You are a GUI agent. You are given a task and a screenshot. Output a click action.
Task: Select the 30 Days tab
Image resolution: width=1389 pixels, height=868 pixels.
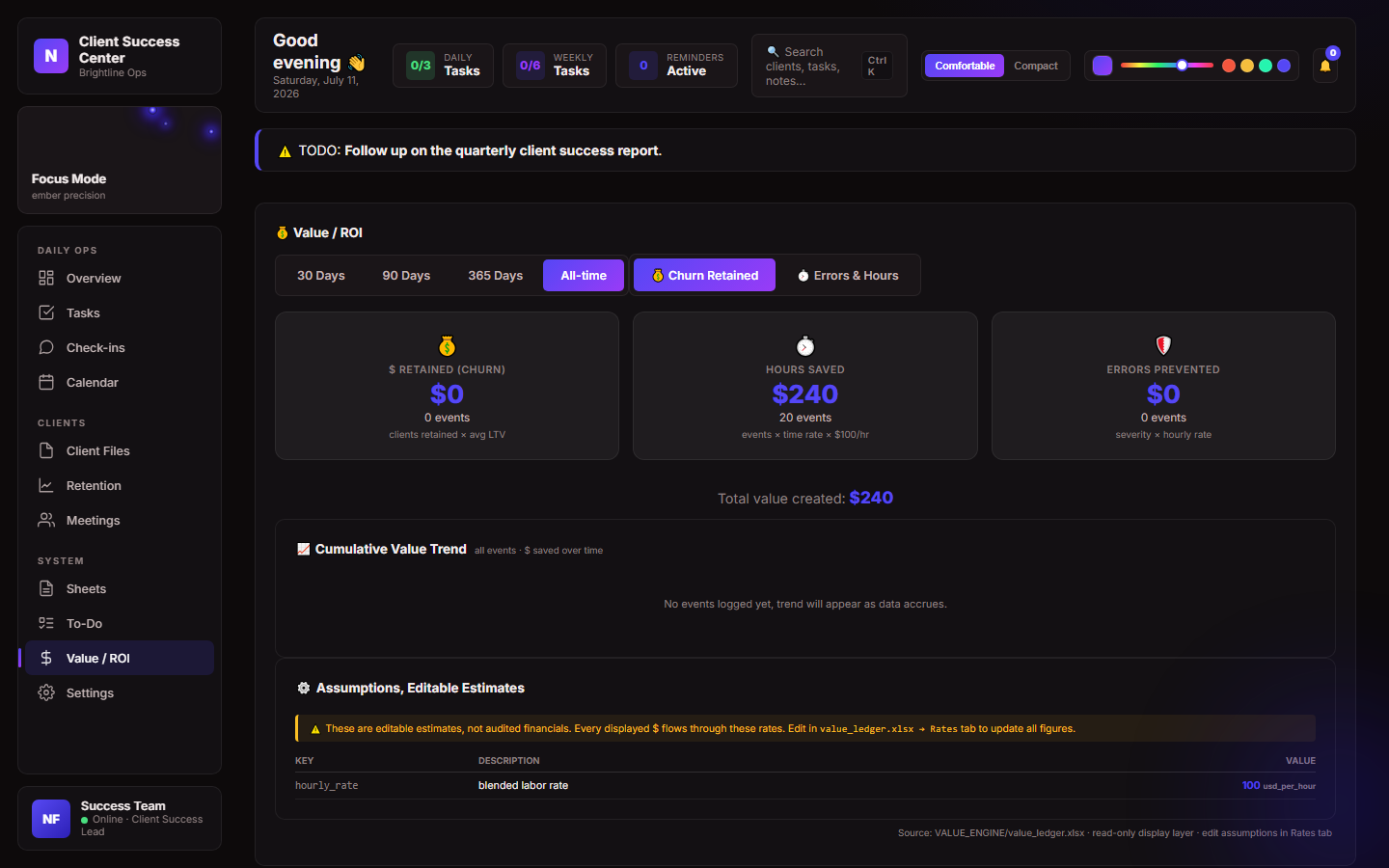321,275
